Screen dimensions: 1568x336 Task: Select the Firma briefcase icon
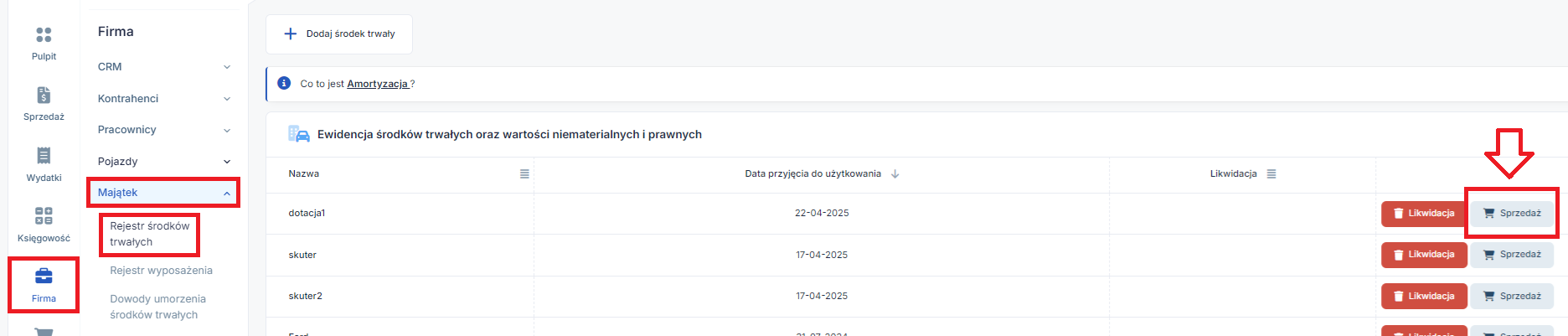tap(44, 277)
